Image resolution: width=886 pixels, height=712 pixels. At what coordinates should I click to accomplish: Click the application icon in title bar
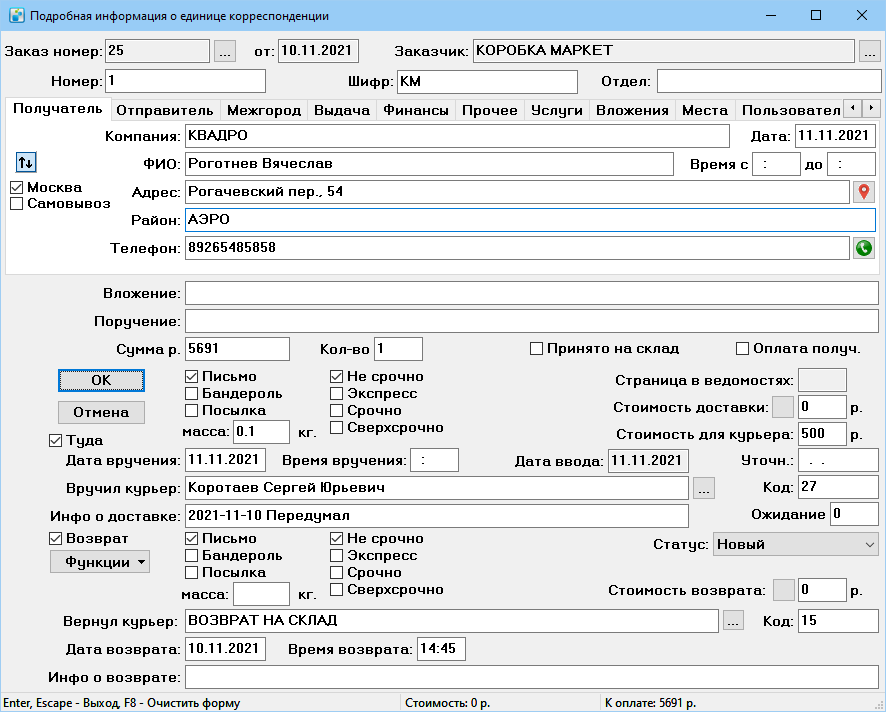[x=16, y=15]
